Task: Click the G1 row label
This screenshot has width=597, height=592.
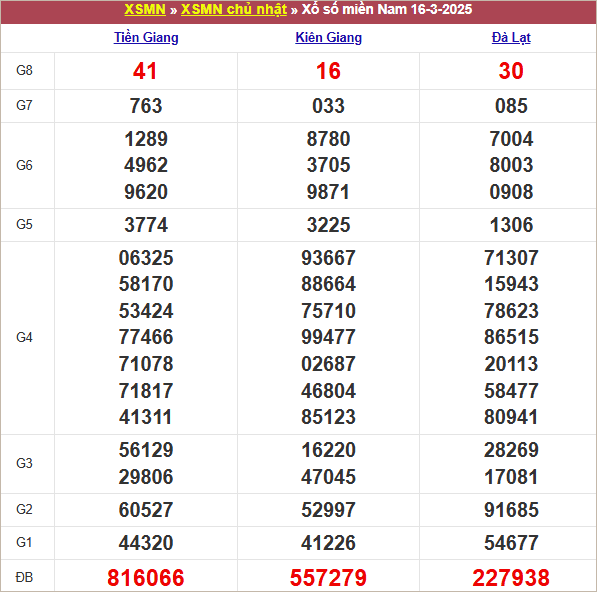Action: click(x=24, y=542)
